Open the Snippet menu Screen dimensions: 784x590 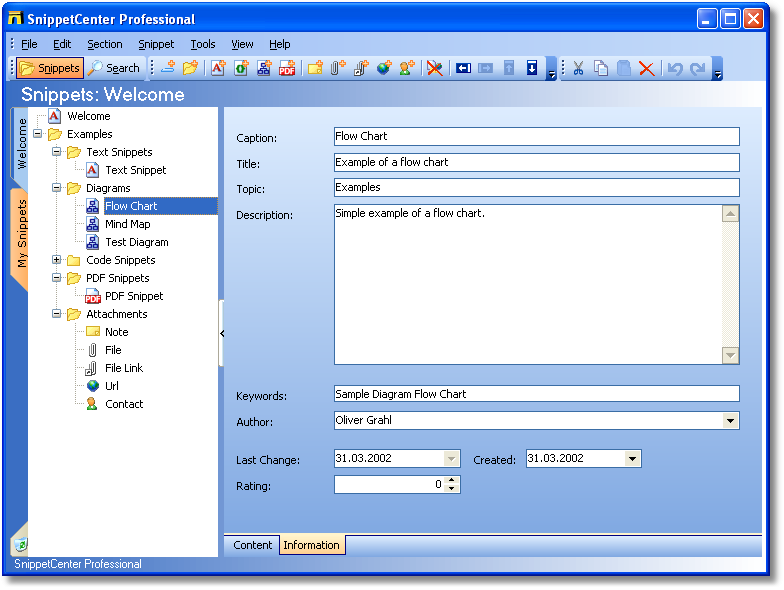coord(156,44)
